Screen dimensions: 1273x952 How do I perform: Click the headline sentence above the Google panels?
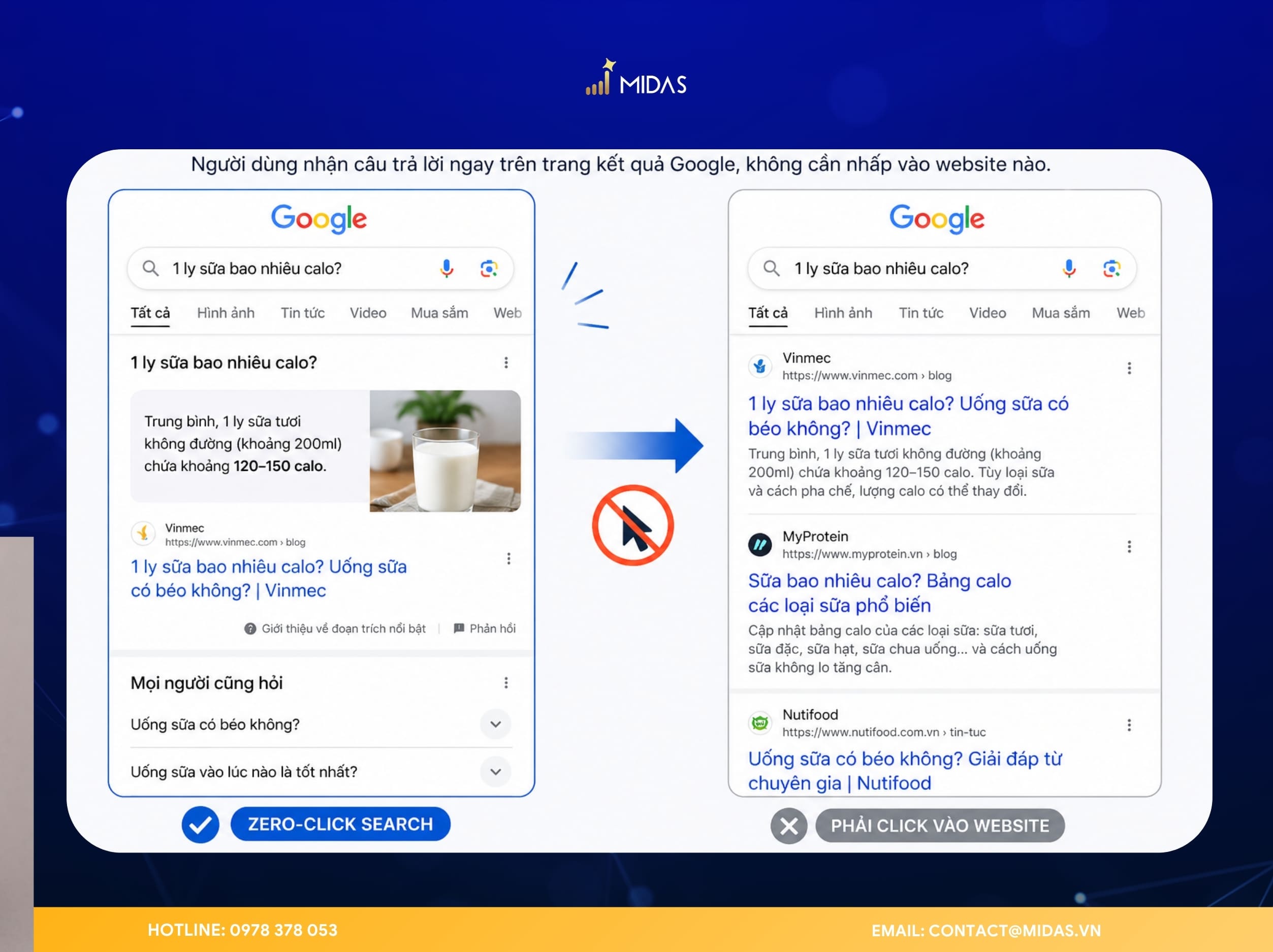click(621, 165)
